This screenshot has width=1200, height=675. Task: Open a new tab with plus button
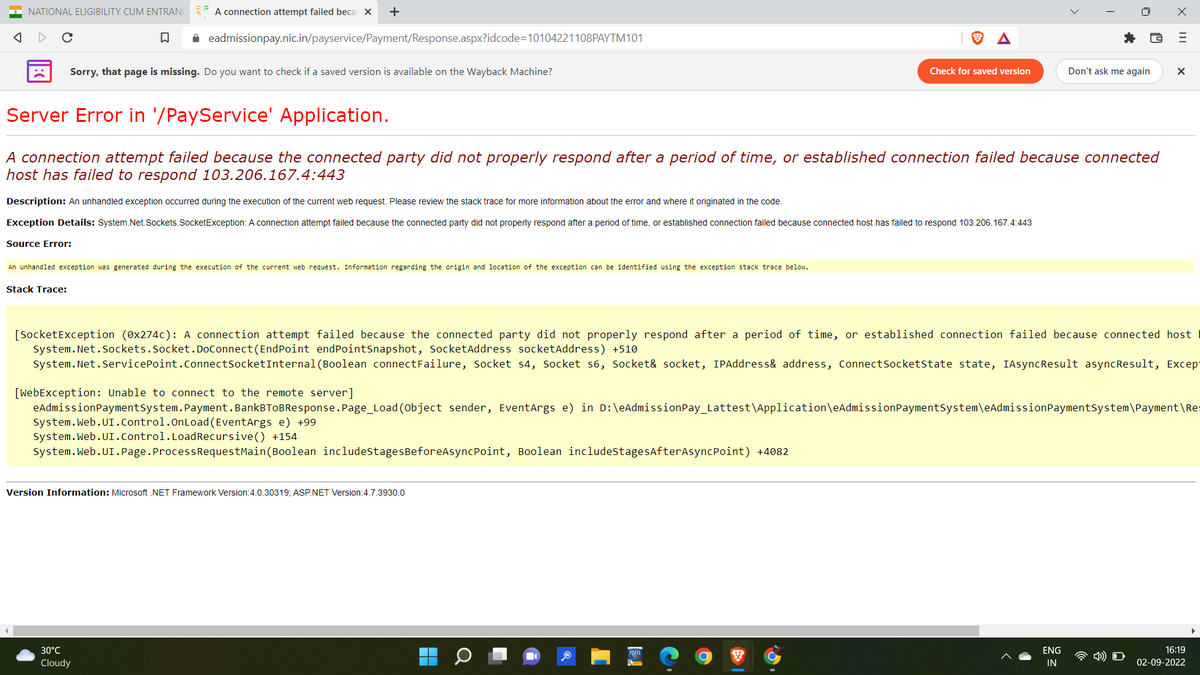[395, 12]
